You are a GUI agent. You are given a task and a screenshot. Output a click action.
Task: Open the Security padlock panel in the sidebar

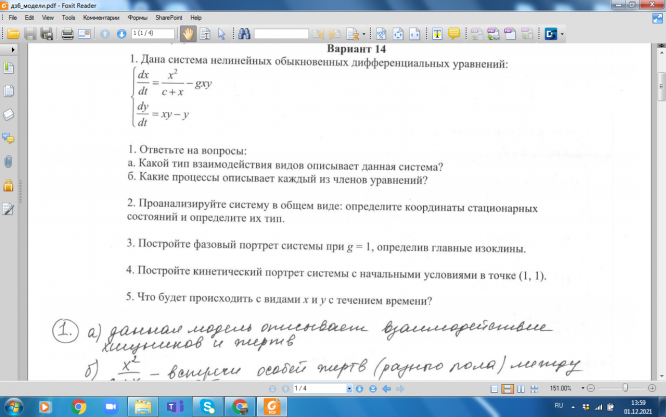(x=8, y=186)
